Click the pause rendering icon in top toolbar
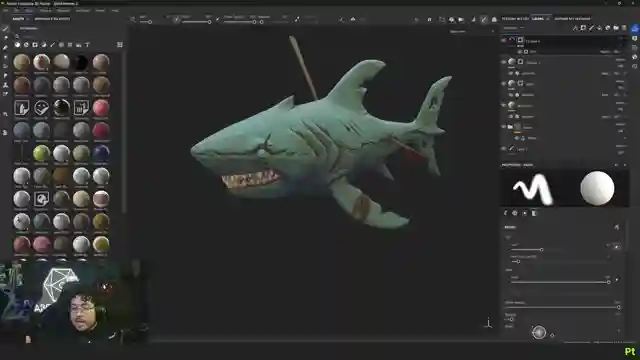The image size is (640, 360). (x=429, y=19)
